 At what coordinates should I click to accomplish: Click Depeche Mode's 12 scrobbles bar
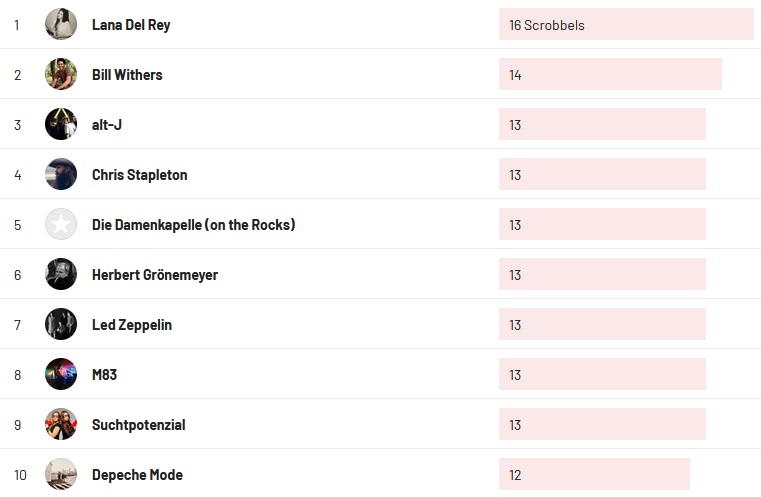tap(594, 475)
